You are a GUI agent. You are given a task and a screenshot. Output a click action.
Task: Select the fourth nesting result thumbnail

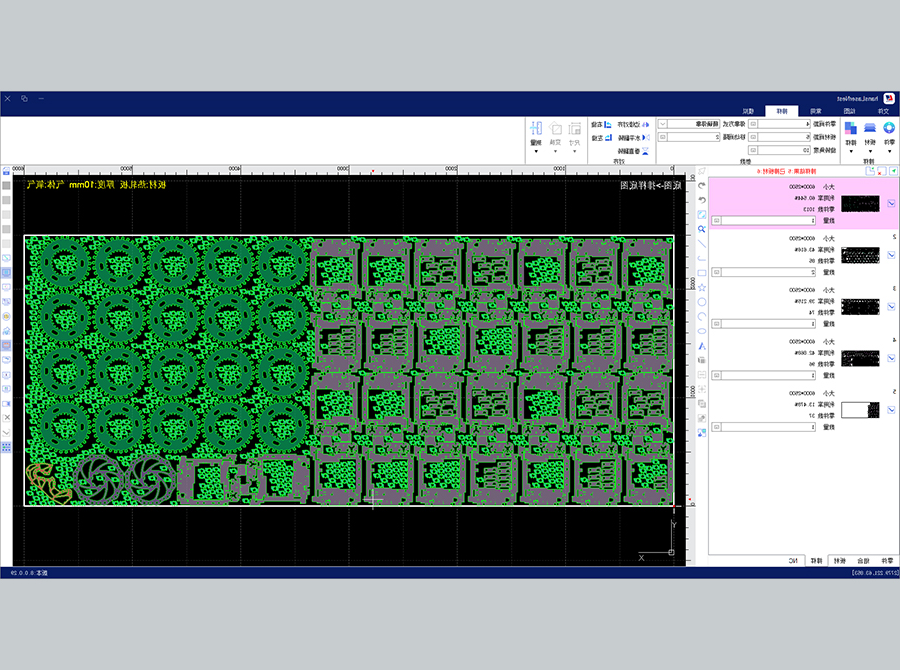(860, 358)
